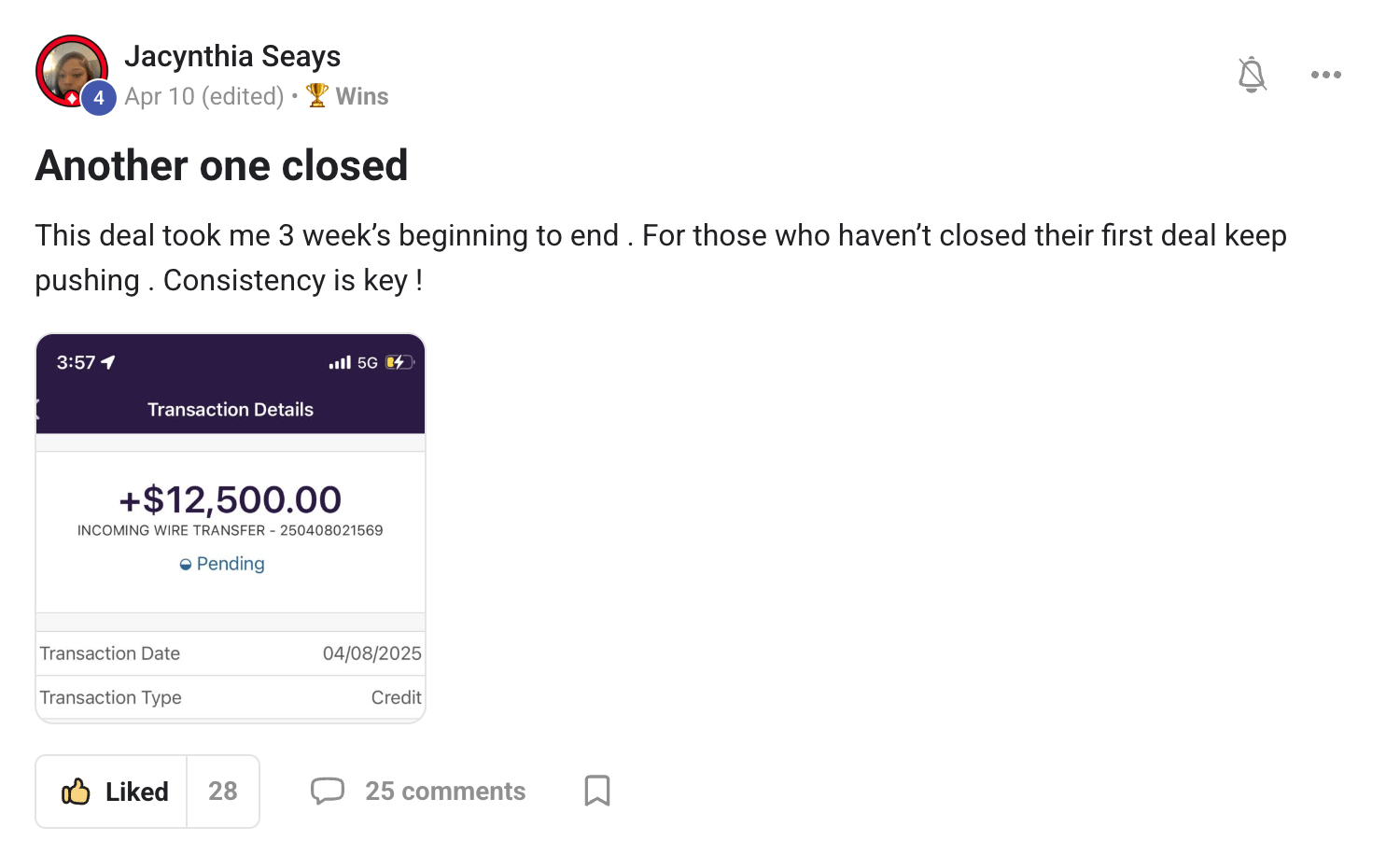Click the Apr 10 (edited) timestamp
The height and width of the screenshot is (855, 1400).
(x=204, y=96)
